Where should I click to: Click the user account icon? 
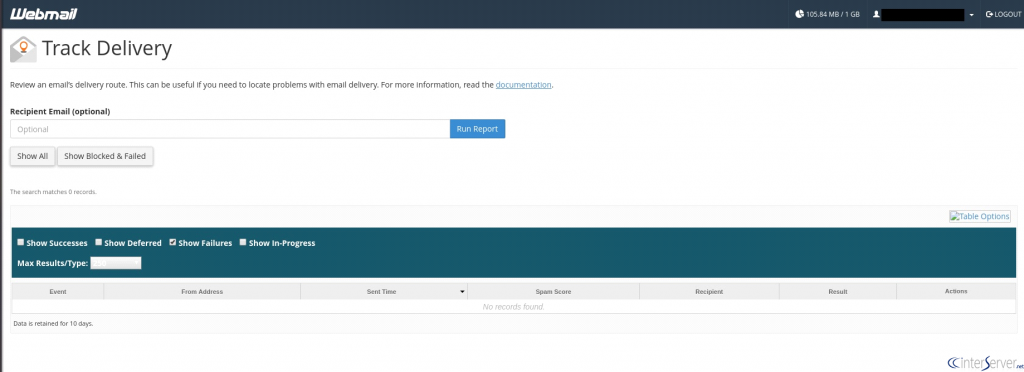tap(876, 14)
